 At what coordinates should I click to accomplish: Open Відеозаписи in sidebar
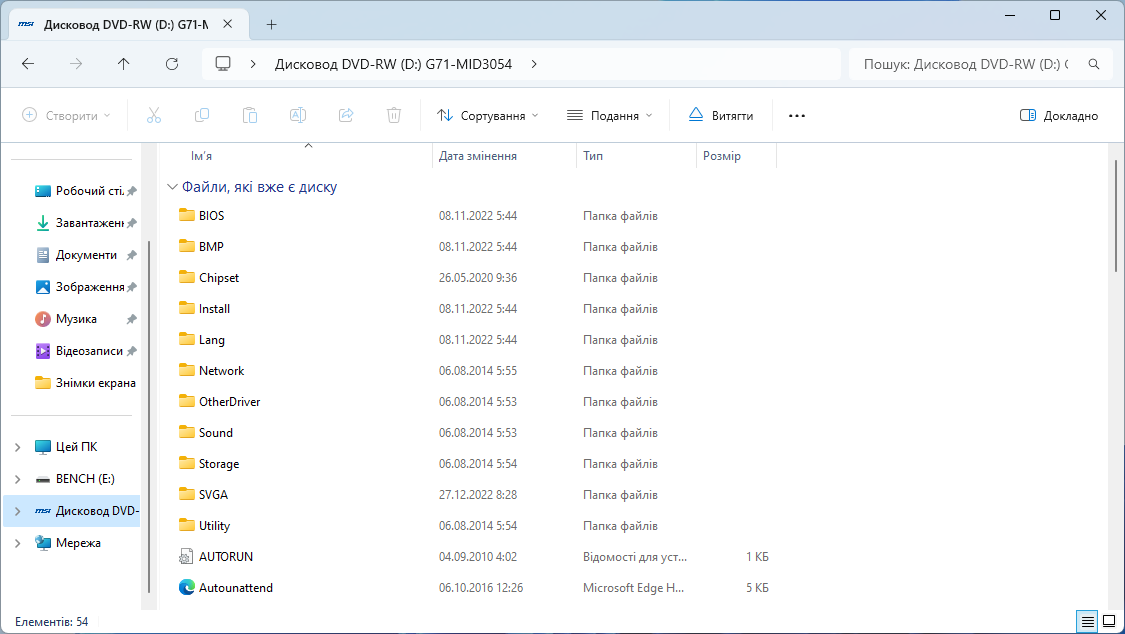85,351
